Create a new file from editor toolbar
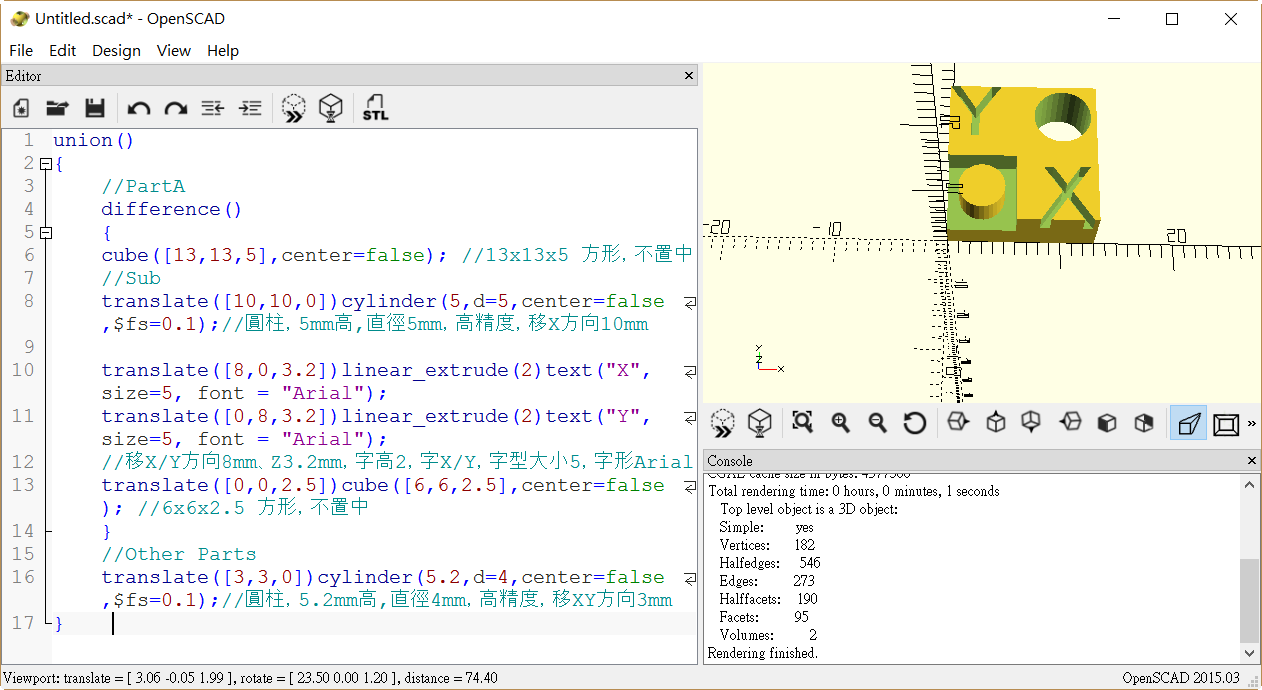The height and width of the screenshot is (690, 1262). (x=20, y=108)
